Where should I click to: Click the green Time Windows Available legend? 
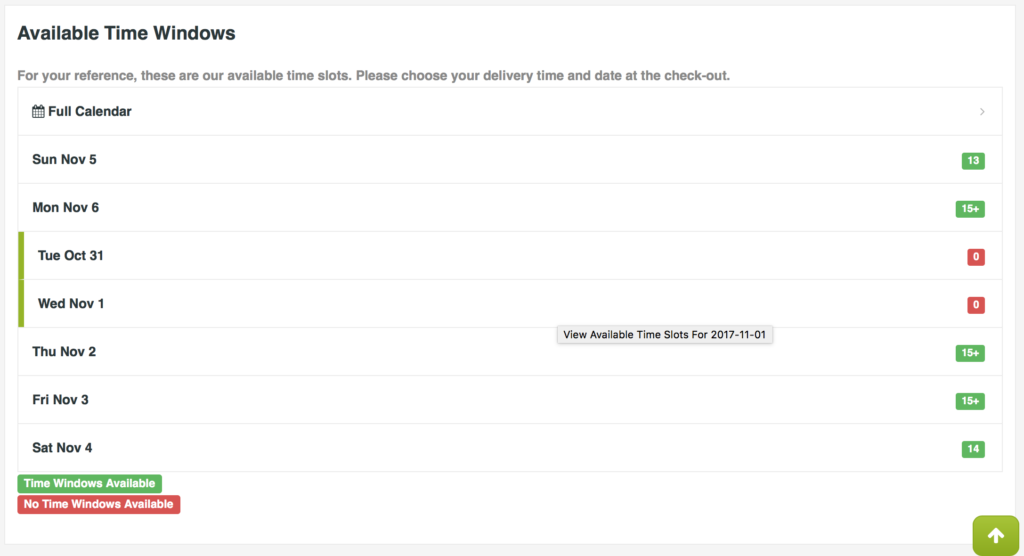90,484
